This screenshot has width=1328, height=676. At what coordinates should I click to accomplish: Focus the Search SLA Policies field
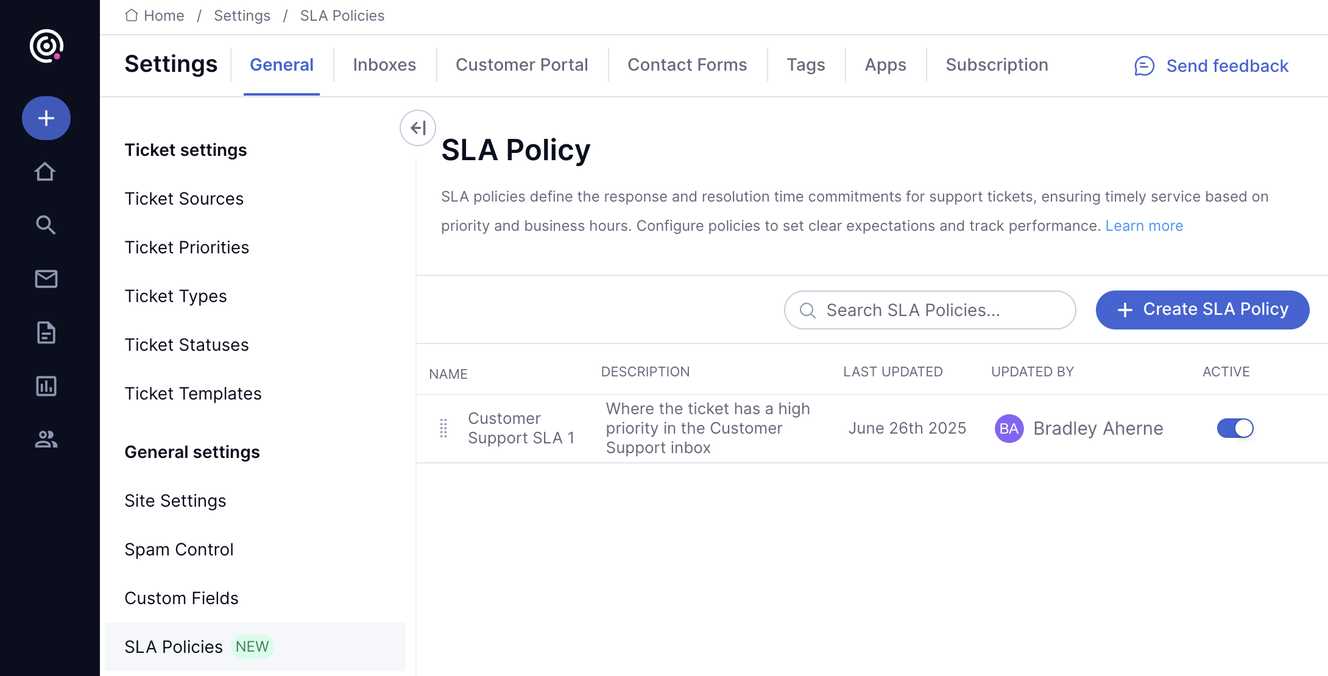930,310
